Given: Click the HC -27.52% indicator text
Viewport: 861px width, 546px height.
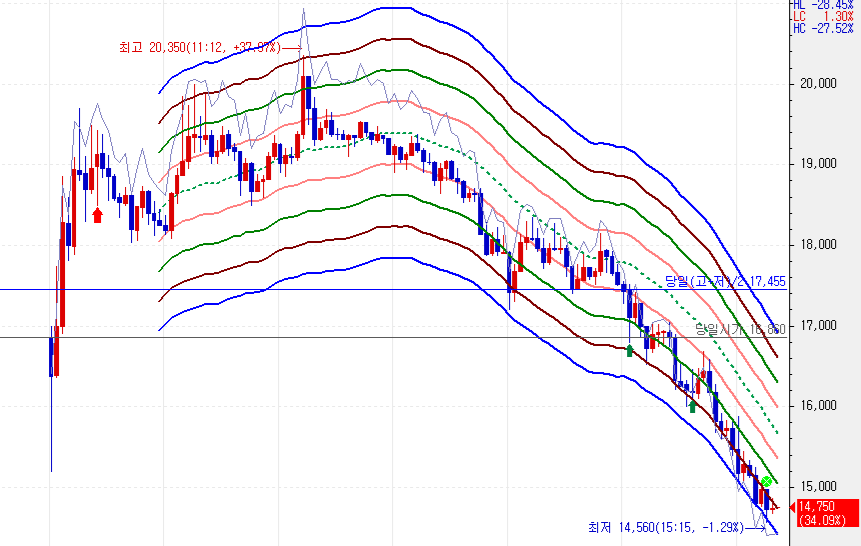Looking at the screenshot, I should coord(823,29).
